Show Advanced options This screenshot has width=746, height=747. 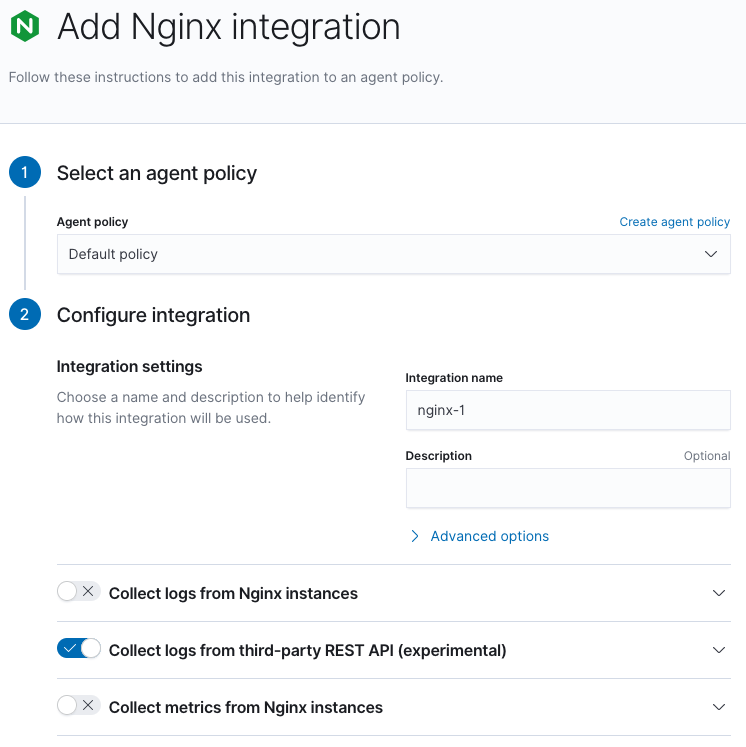(489, 536)
